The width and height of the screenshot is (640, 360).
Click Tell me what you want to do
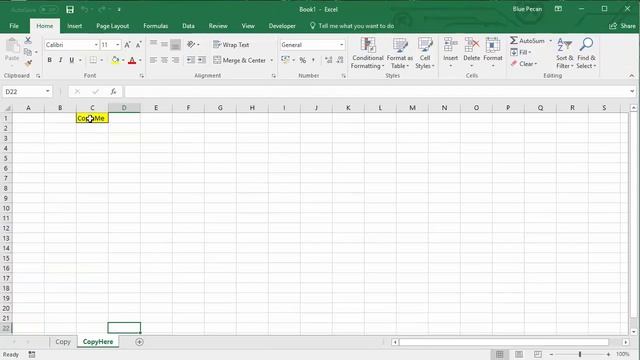[x=352, y=26]
